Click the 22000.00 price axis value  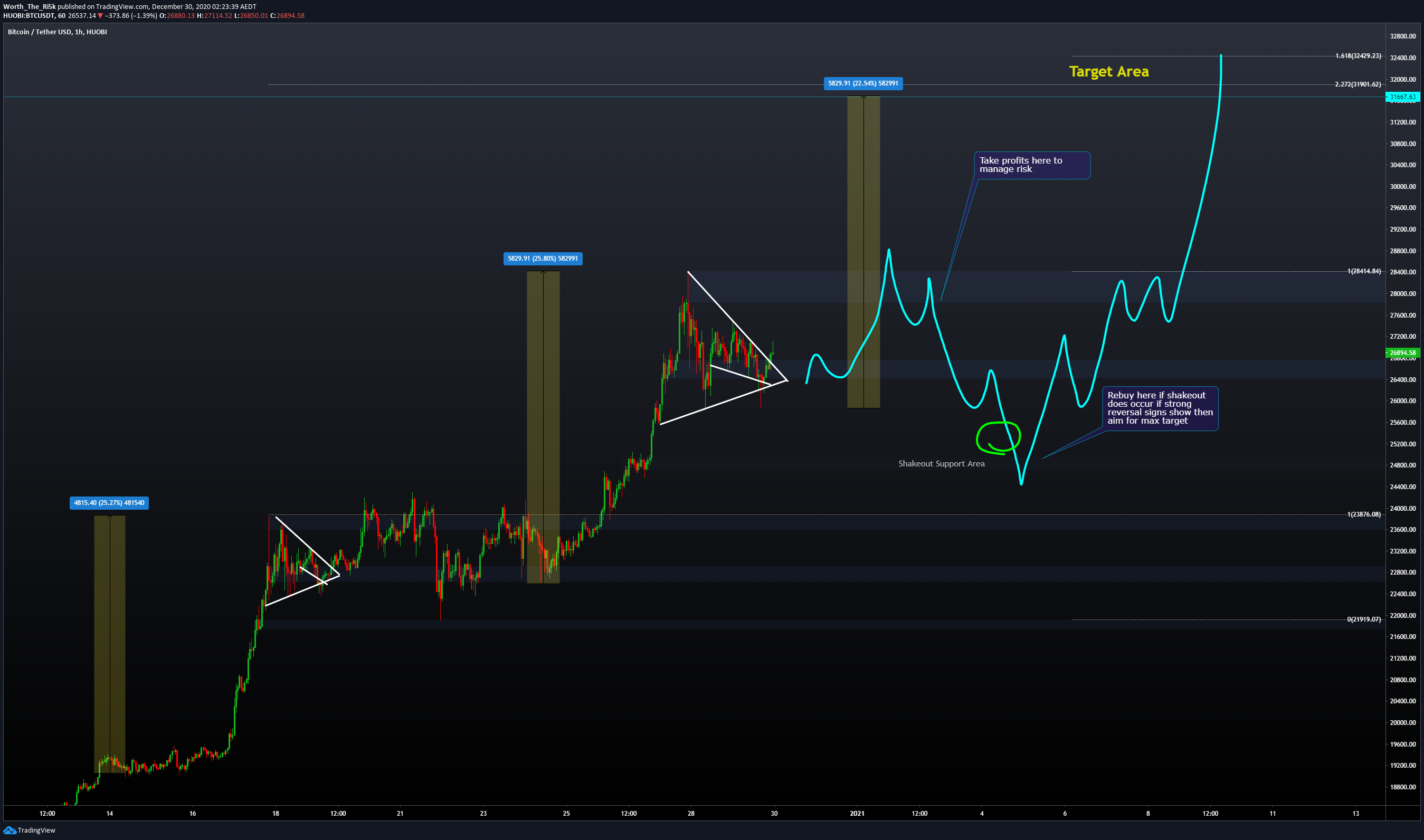[1402, 615]
